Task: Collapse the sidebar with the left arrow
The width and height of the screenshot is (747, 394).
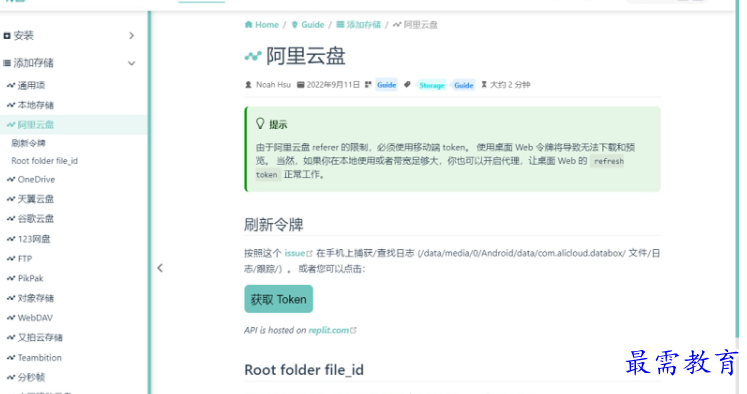Action: click(x=160, y=268)
